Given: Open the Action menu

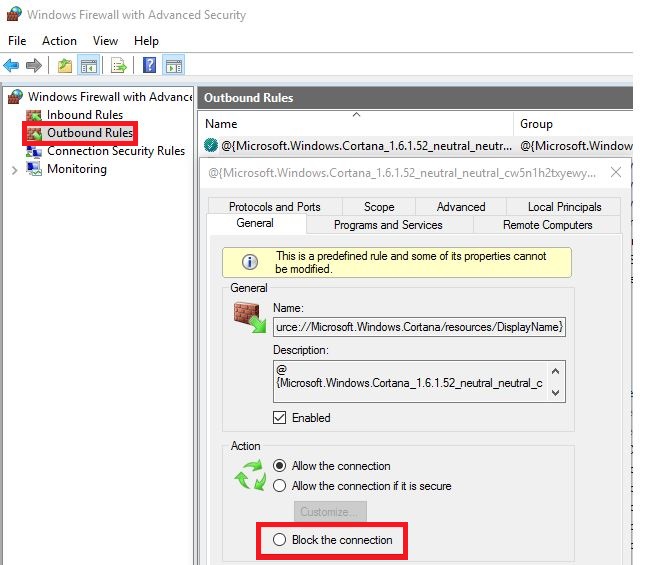Looking at the screenshot, I should (x=59, y=41).
